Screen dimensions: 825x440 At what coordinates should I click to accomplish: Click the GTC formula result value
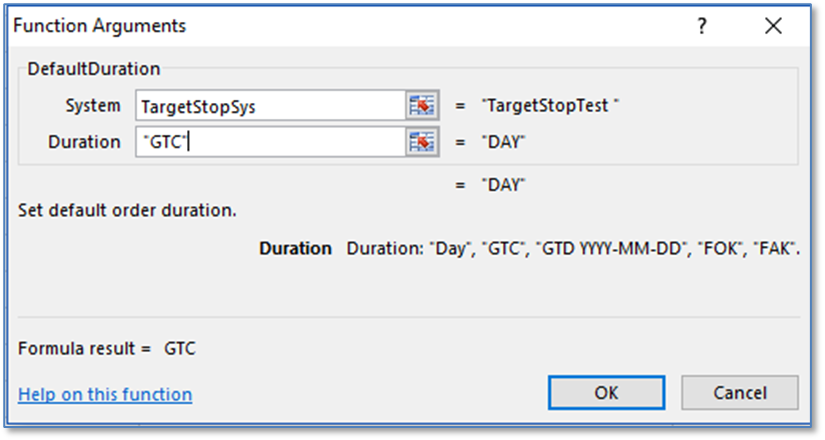[x=182, y=349]
